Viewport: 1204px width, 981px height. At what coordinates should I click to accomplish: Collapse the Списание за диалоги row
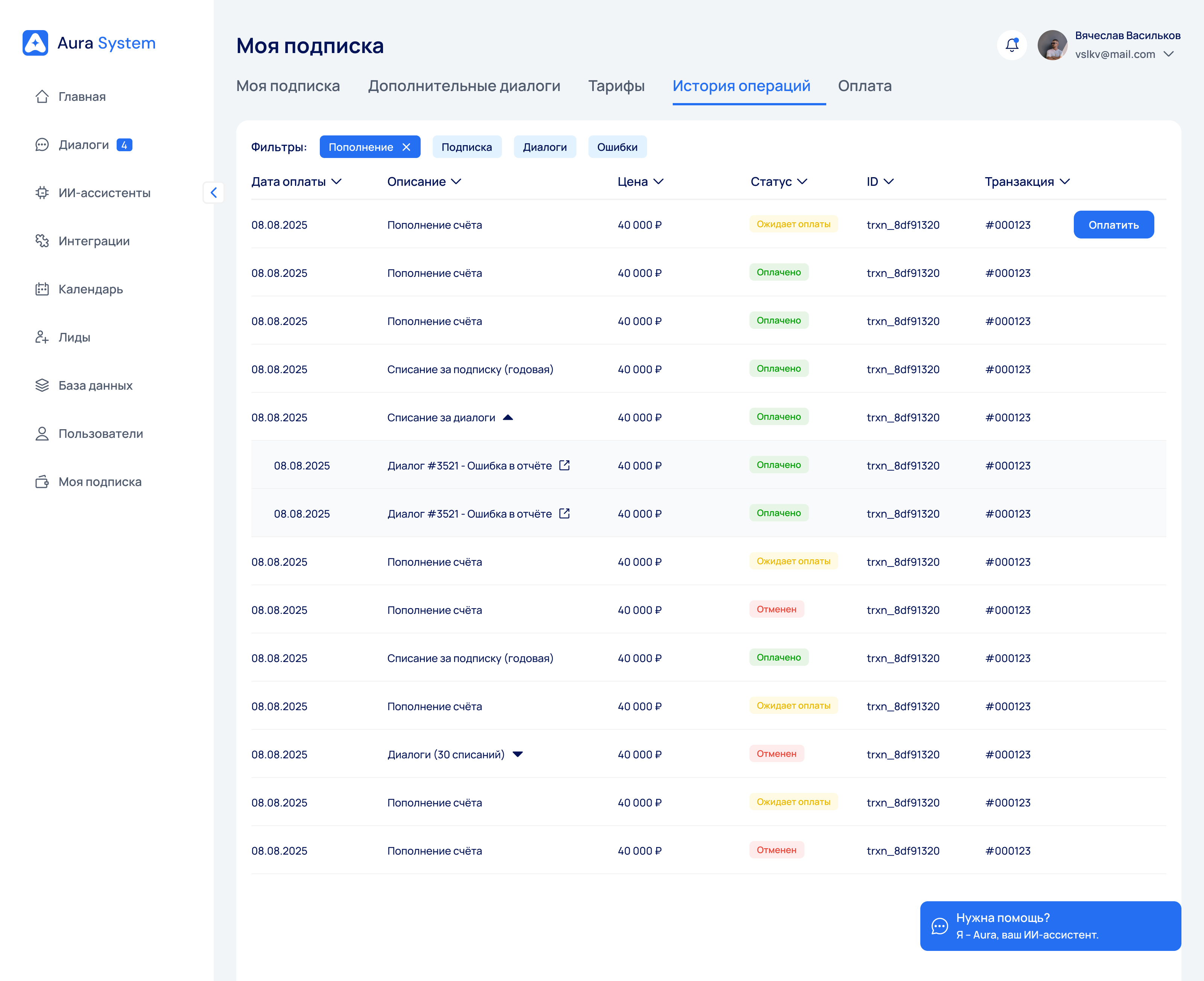[x=508, y=418]
